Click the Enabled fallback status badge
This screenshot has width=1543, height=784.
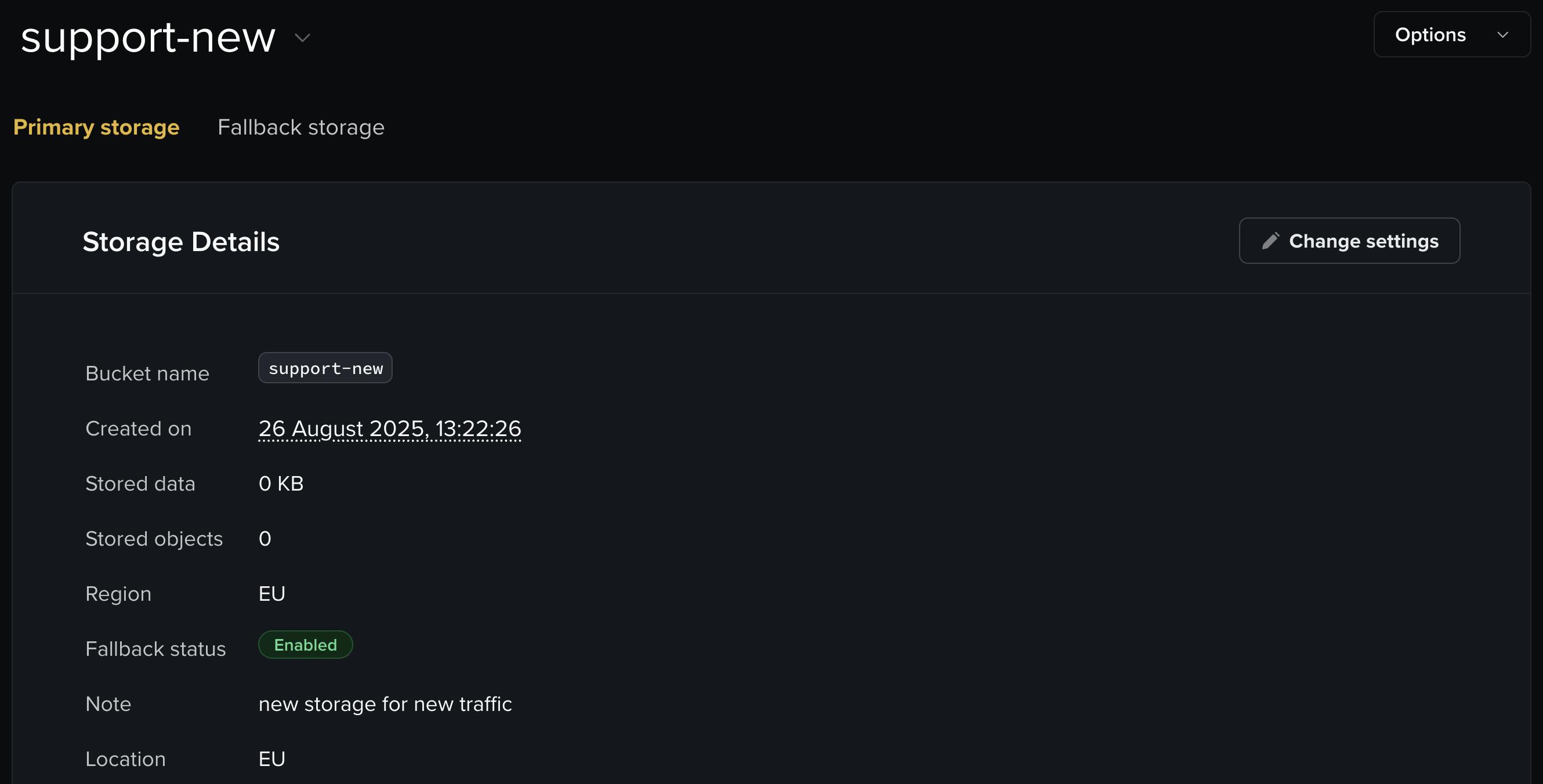[x=306, y=645]
